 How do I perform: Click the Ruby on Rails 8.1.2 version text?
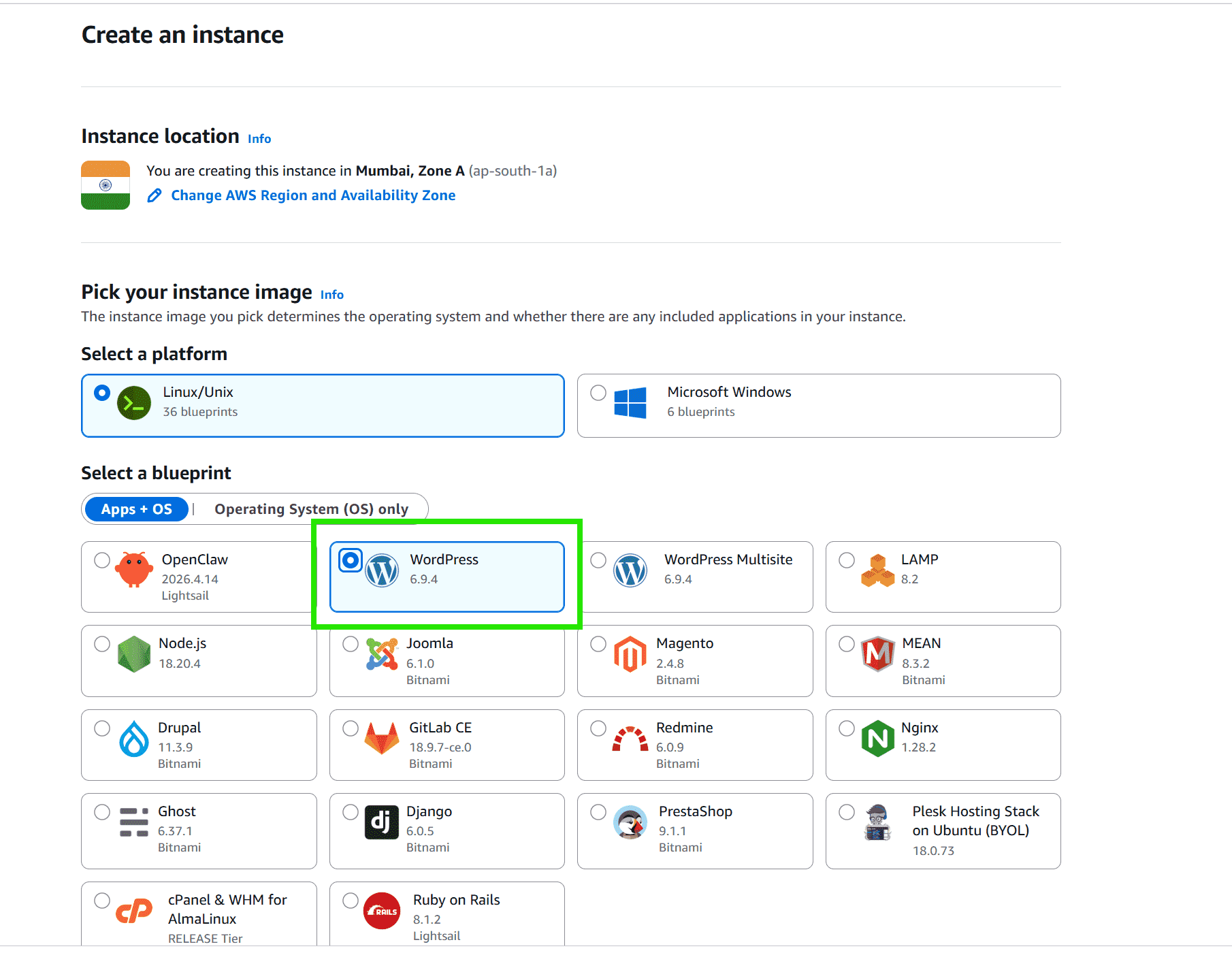pyautogui.click(x=427, y=920)
